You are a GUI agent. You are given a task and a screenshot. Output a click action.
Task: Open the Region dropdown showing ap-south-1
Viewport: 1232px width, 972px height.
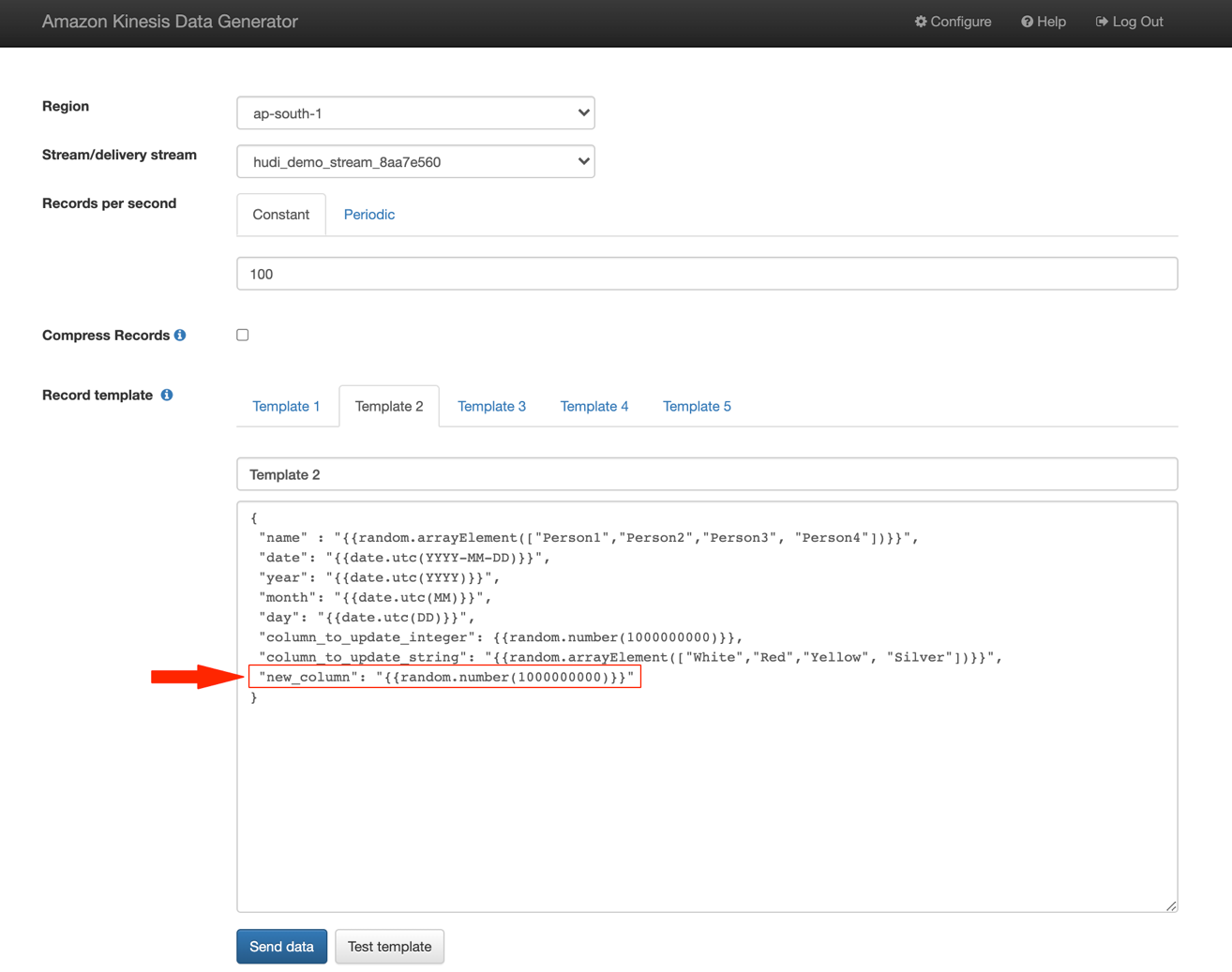[x=415, y=113]
